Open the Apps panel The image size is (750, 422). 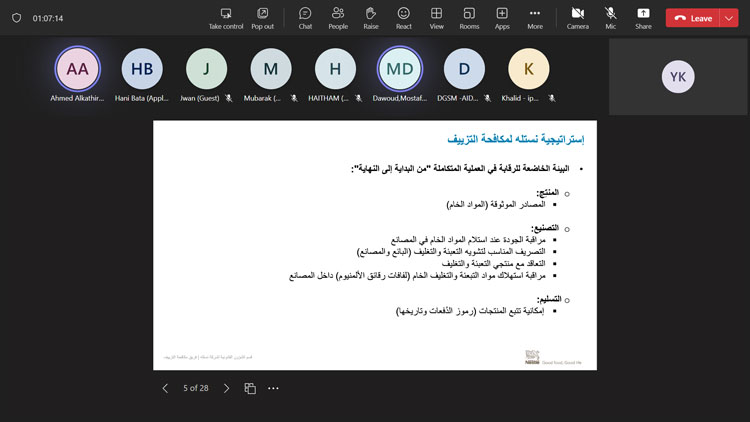[x=502, y=17]
